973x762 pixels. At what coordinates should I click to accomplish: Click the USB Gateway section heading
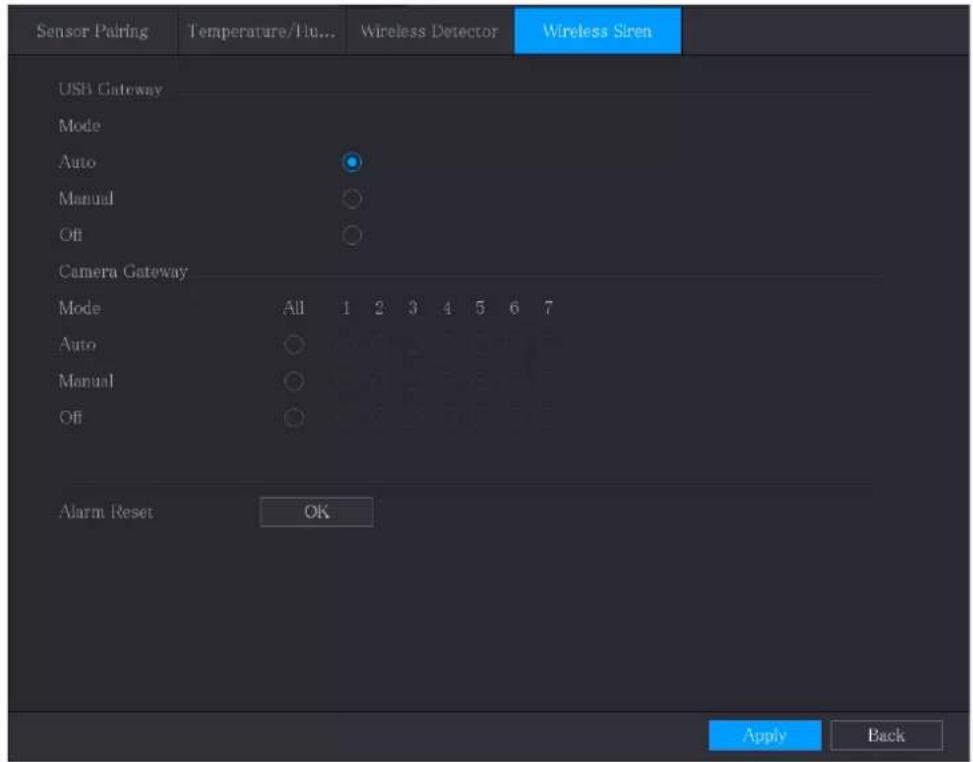[x=110, y=89]
